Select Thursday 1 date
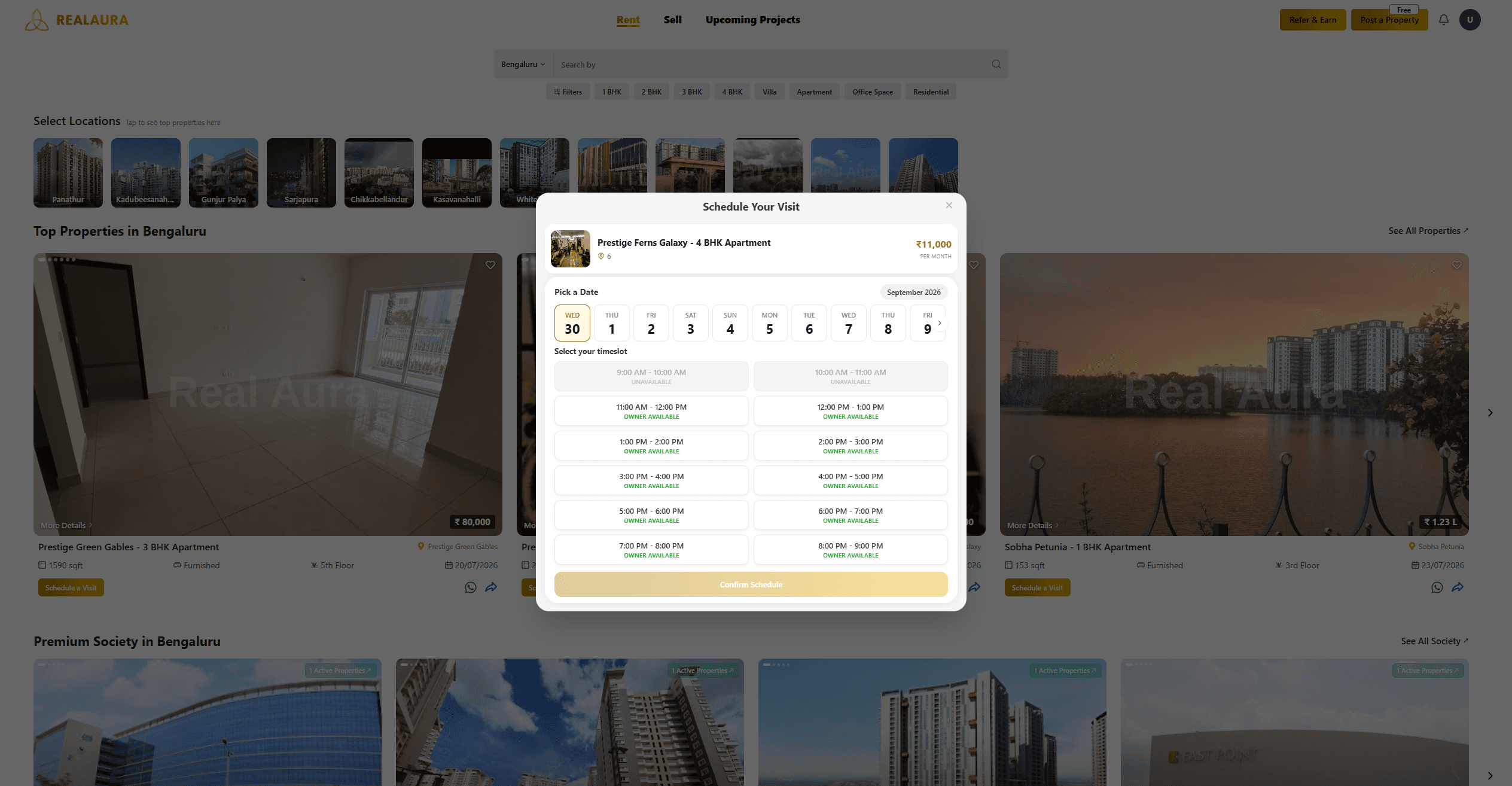 (611, 323)
